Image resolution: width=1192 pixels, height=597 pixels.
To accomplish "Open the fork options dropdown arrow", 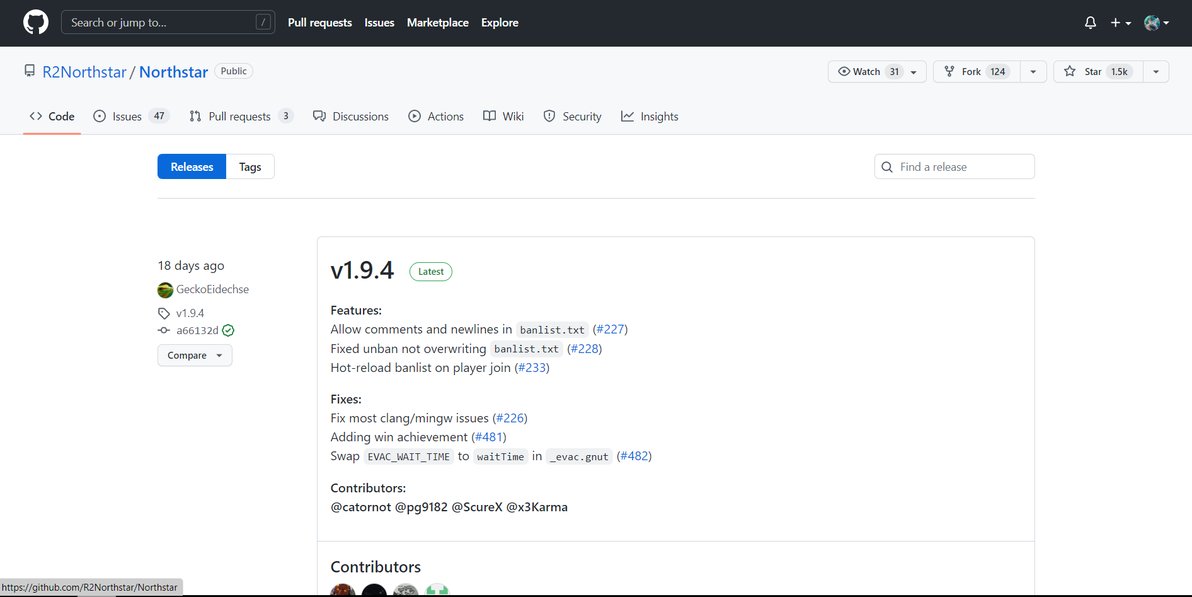I will [x=1034, y=72].
